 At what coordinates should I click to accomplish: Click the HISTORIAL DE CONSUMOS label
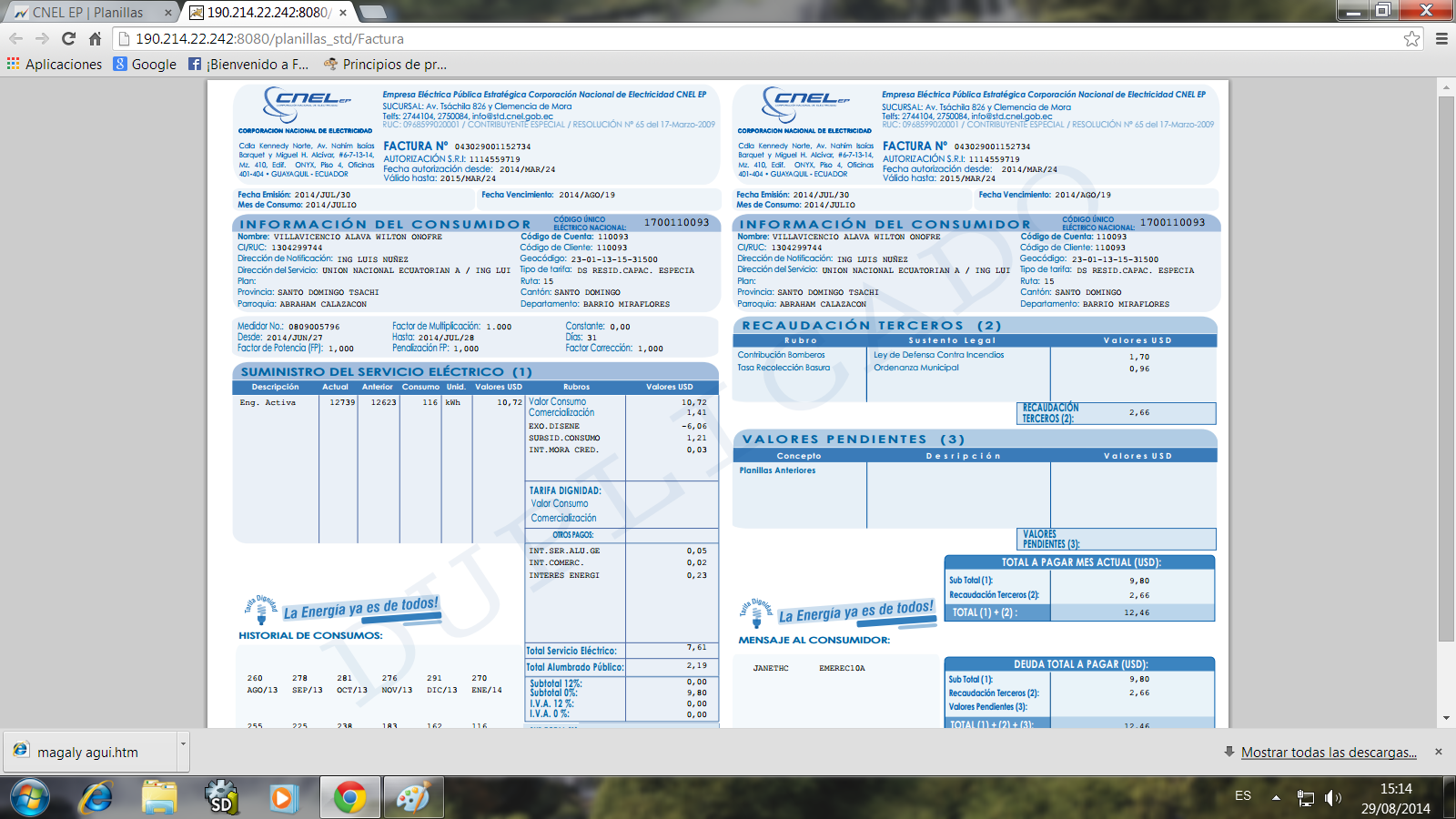point(310,635)
